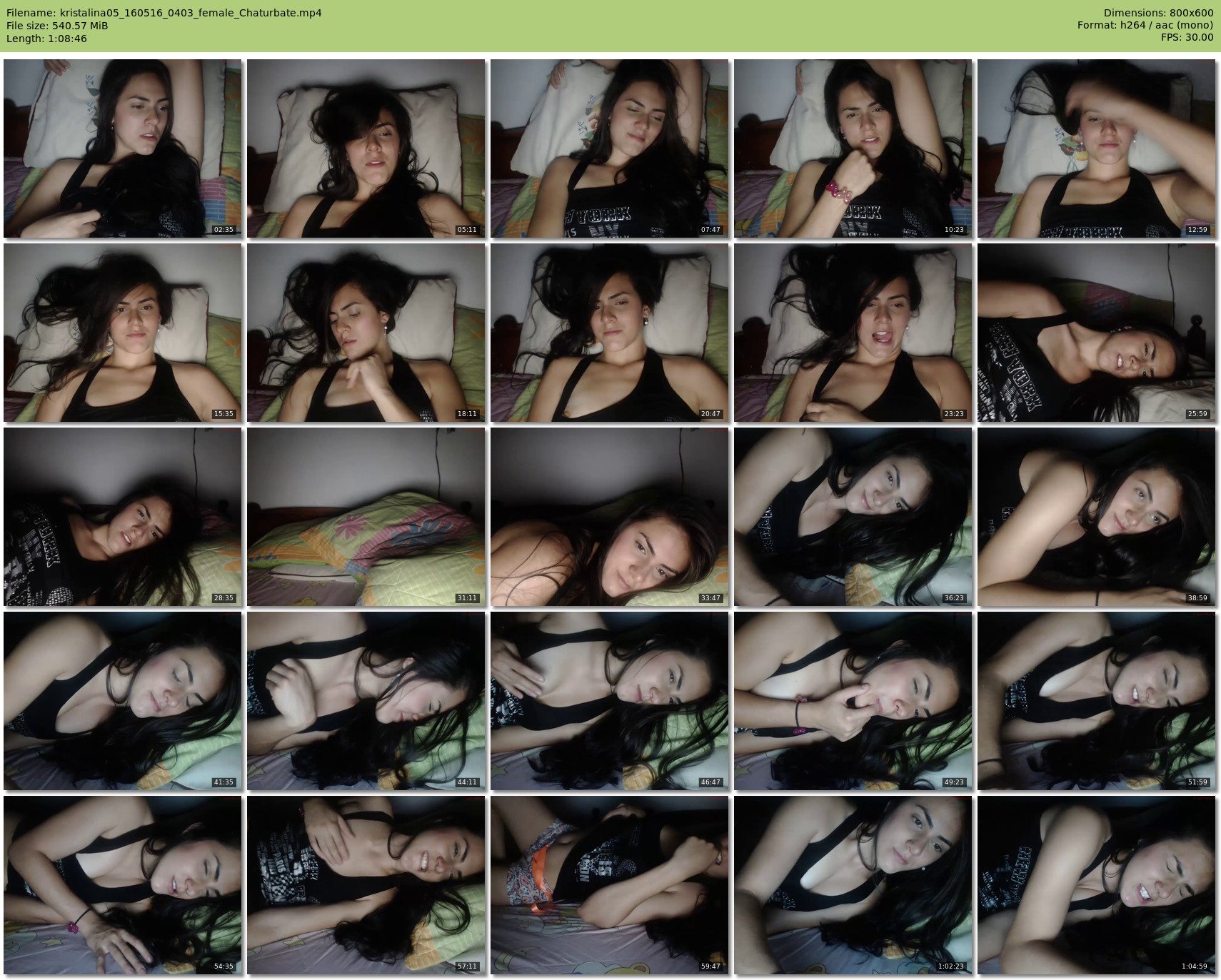Screen dimensions: 1221x980
Task: Click the "Length: 1:08:46" text
Action: coord(46,39)
